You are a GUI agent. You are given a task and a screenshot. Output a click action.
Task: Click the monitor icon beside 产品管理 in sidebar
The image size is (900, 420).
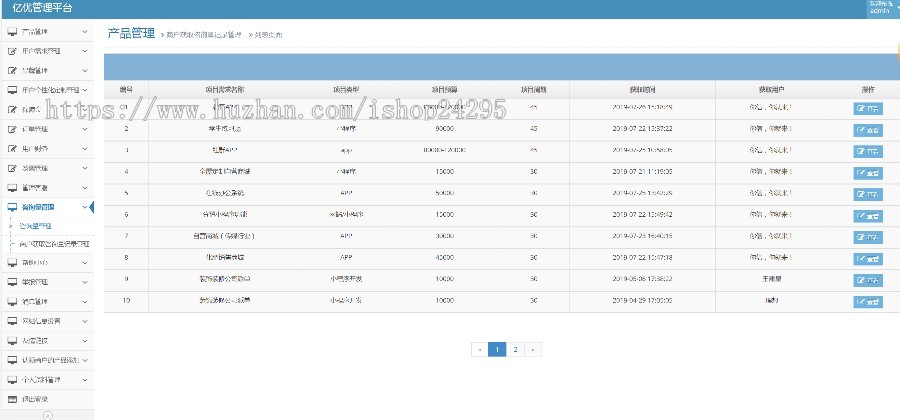point(12,32)
